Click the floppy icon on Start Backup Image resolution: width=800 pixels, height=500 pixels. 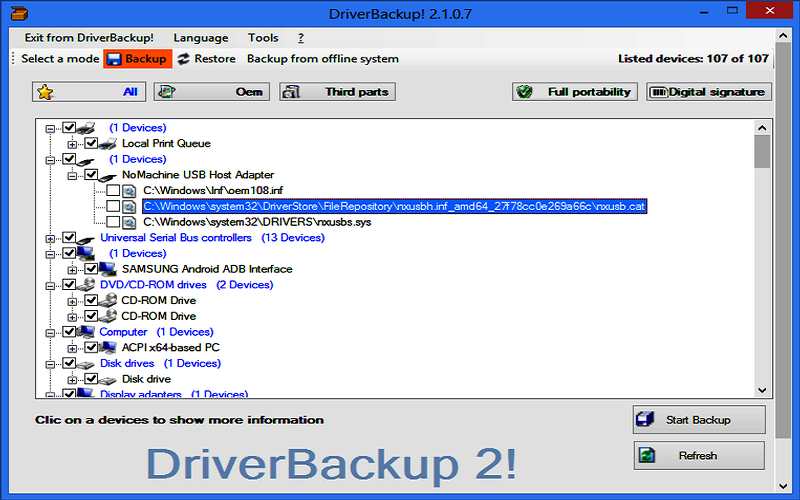645,419
